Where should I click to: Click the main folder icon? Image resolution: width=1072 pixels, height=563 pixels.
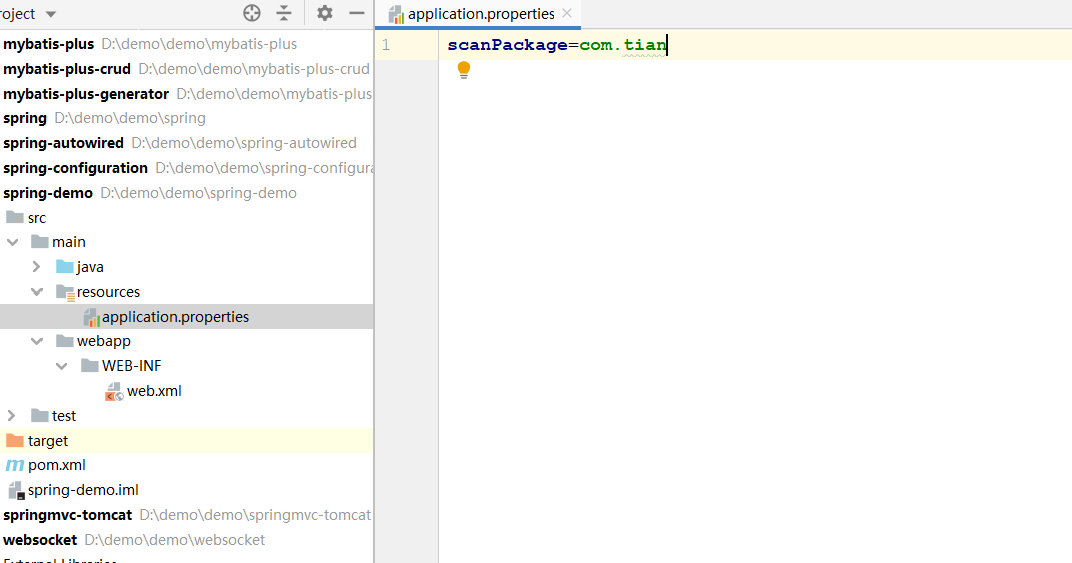pos(40,242)
